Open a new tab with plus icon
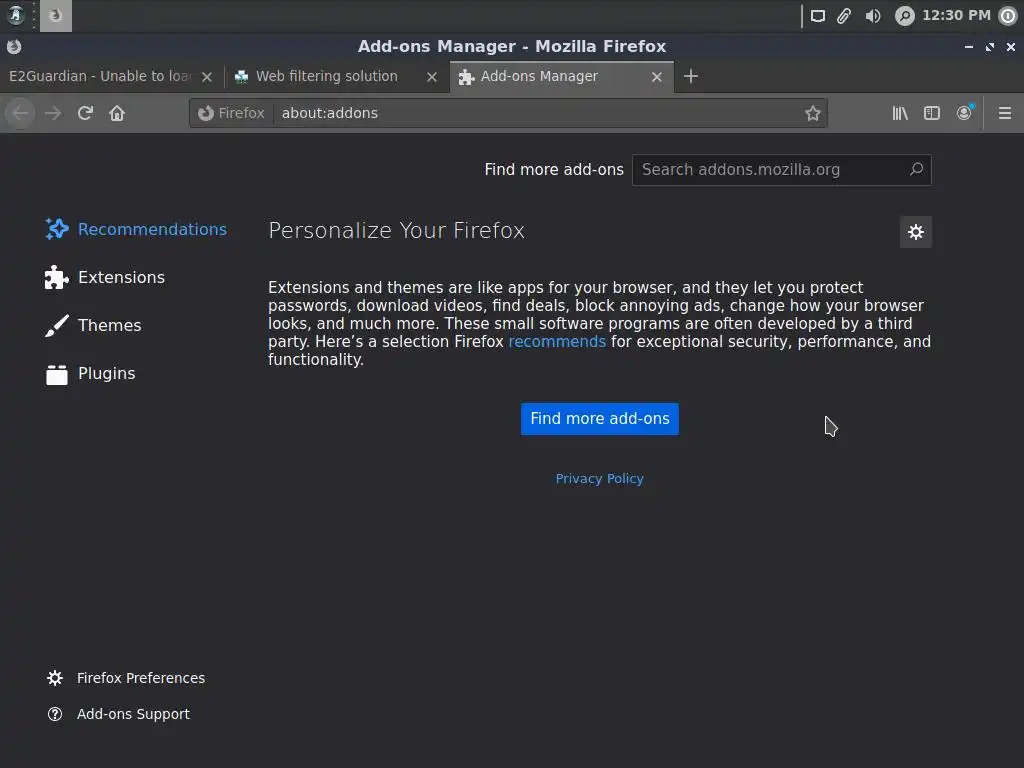The height and width of the screenshot is (768, 1024). [x=691, y=76]
